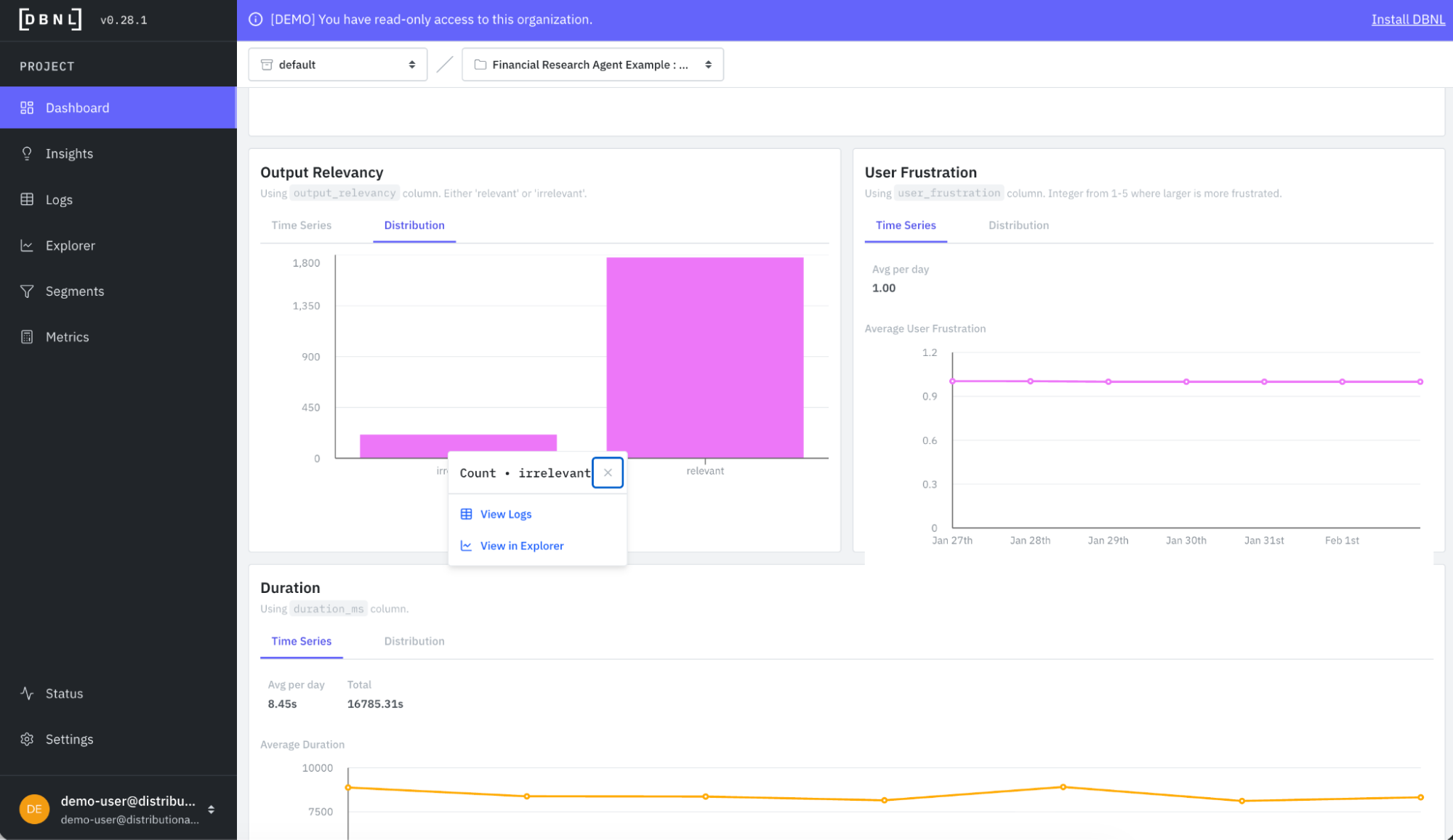Click the Logs table icon
The width and height of the screenshot is (1453, 840).
point(27,199)
